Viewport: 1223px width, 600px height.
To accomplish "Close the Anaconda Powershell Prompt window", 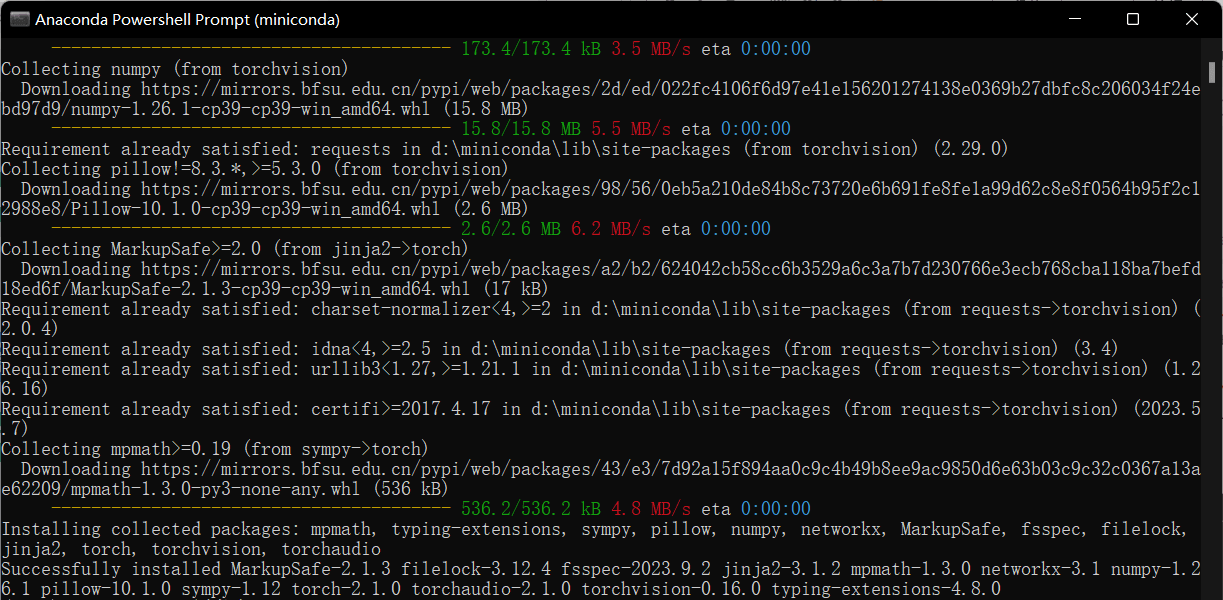I will (1192, 19).
